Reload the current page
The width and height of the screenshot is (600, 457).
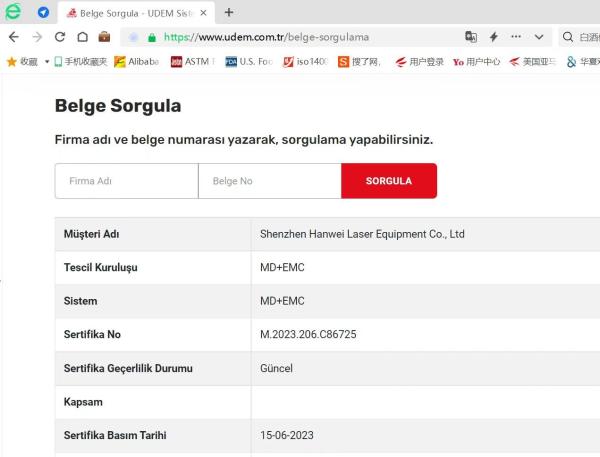[x=60, y=37]
